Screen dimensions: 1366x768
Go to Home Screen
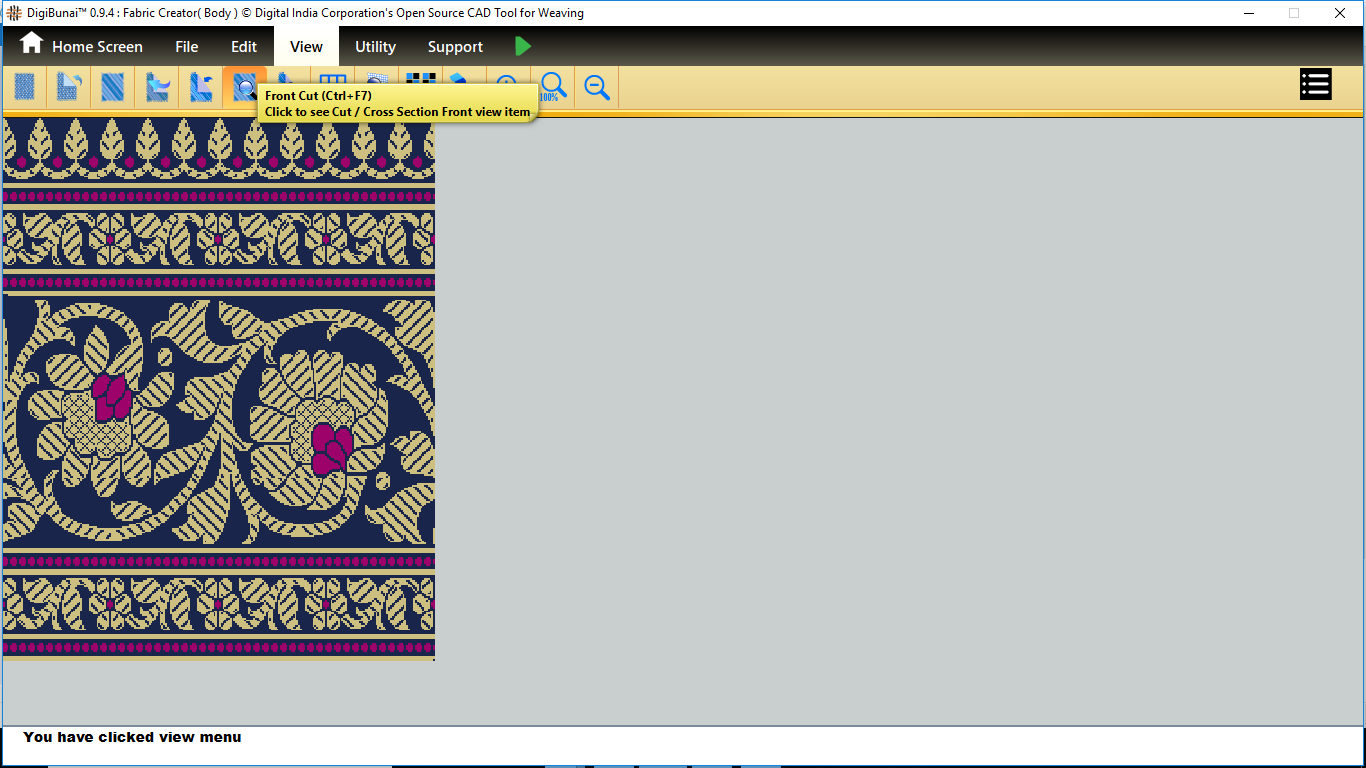[81, 46]
